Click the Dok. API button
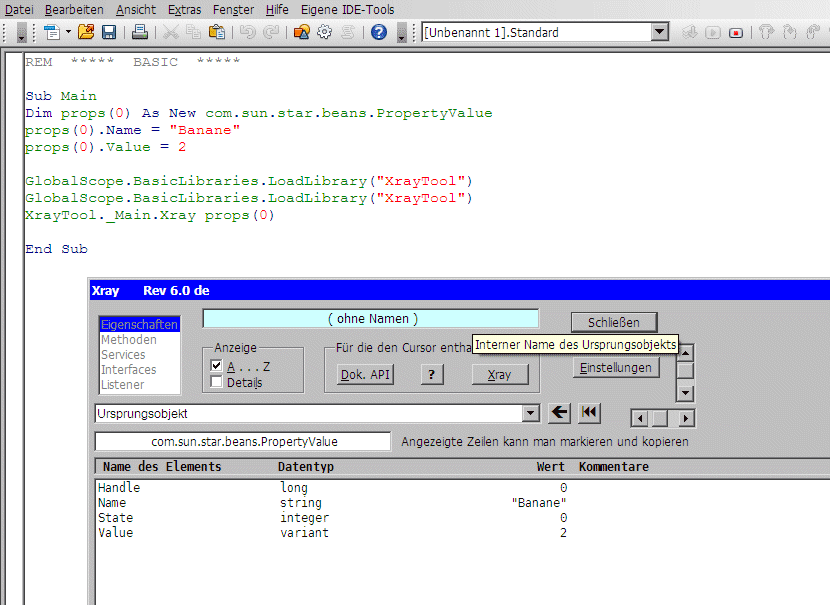The width and height of the screenshot is (830, 605). (x=364, y=375)
